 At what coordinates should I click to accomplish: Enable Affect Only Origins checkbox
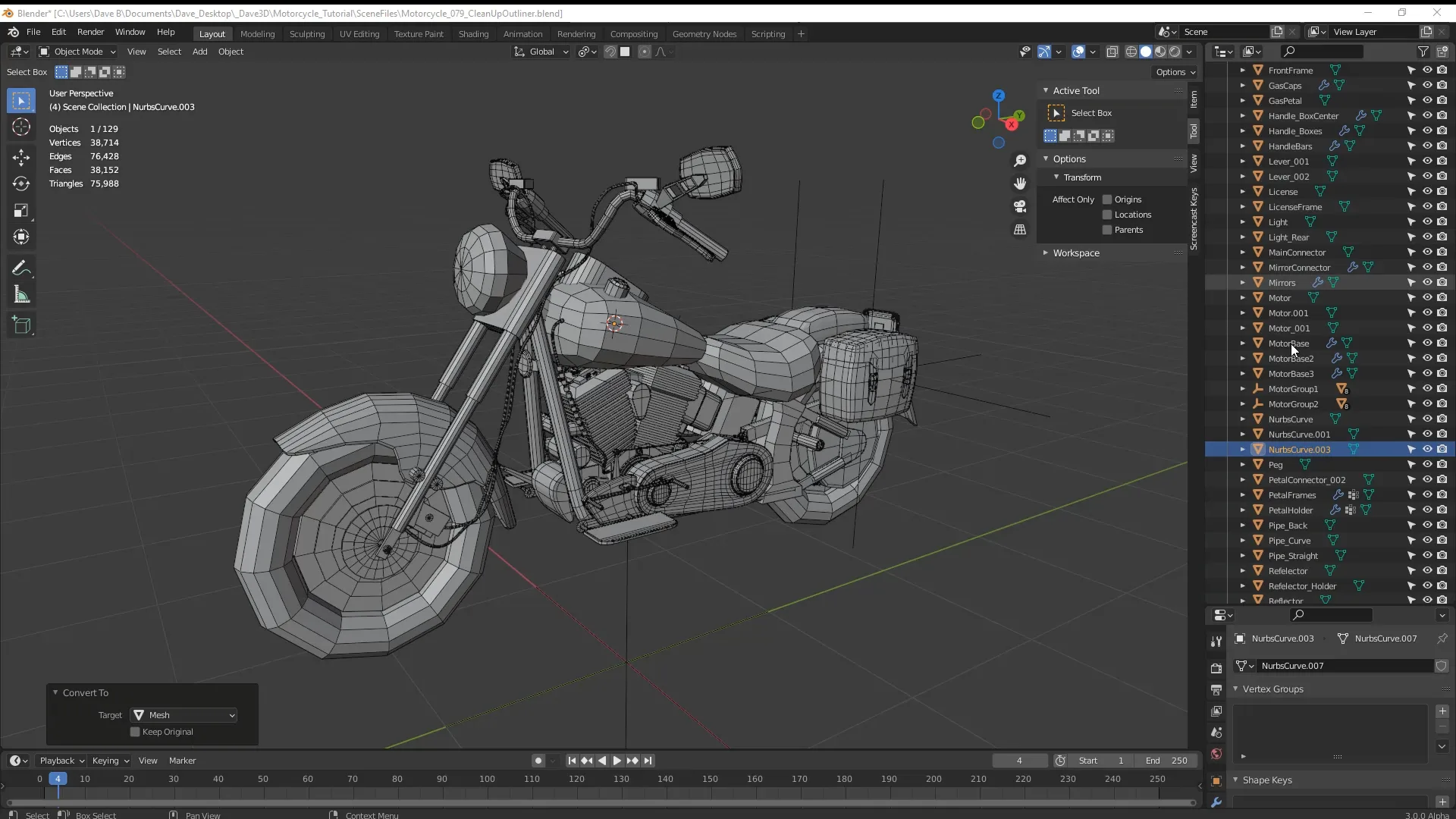[1107, 199]
